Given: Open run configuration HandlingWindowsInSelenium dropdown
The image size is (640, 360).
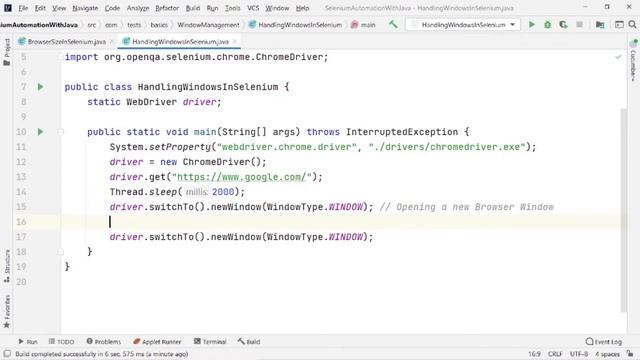Looking at the screenshot, I should click(462, 24).
